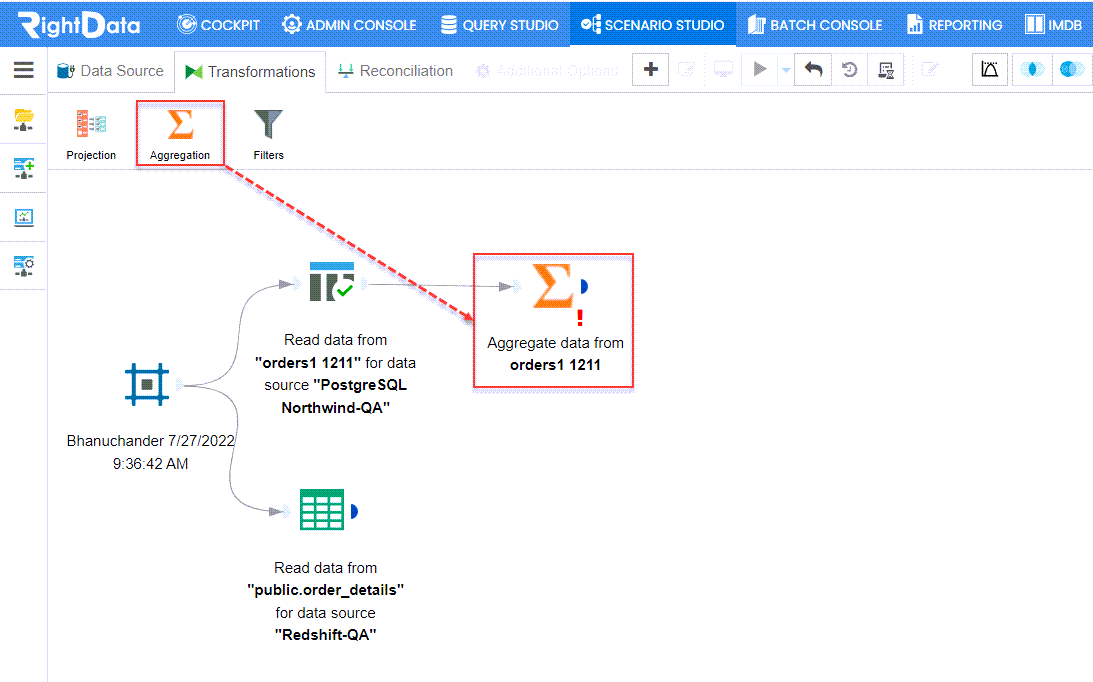The image size is (1093, 682).
Task: Click the Bhanuchander 7/27/2022 label
Action: tap(151, 452)
